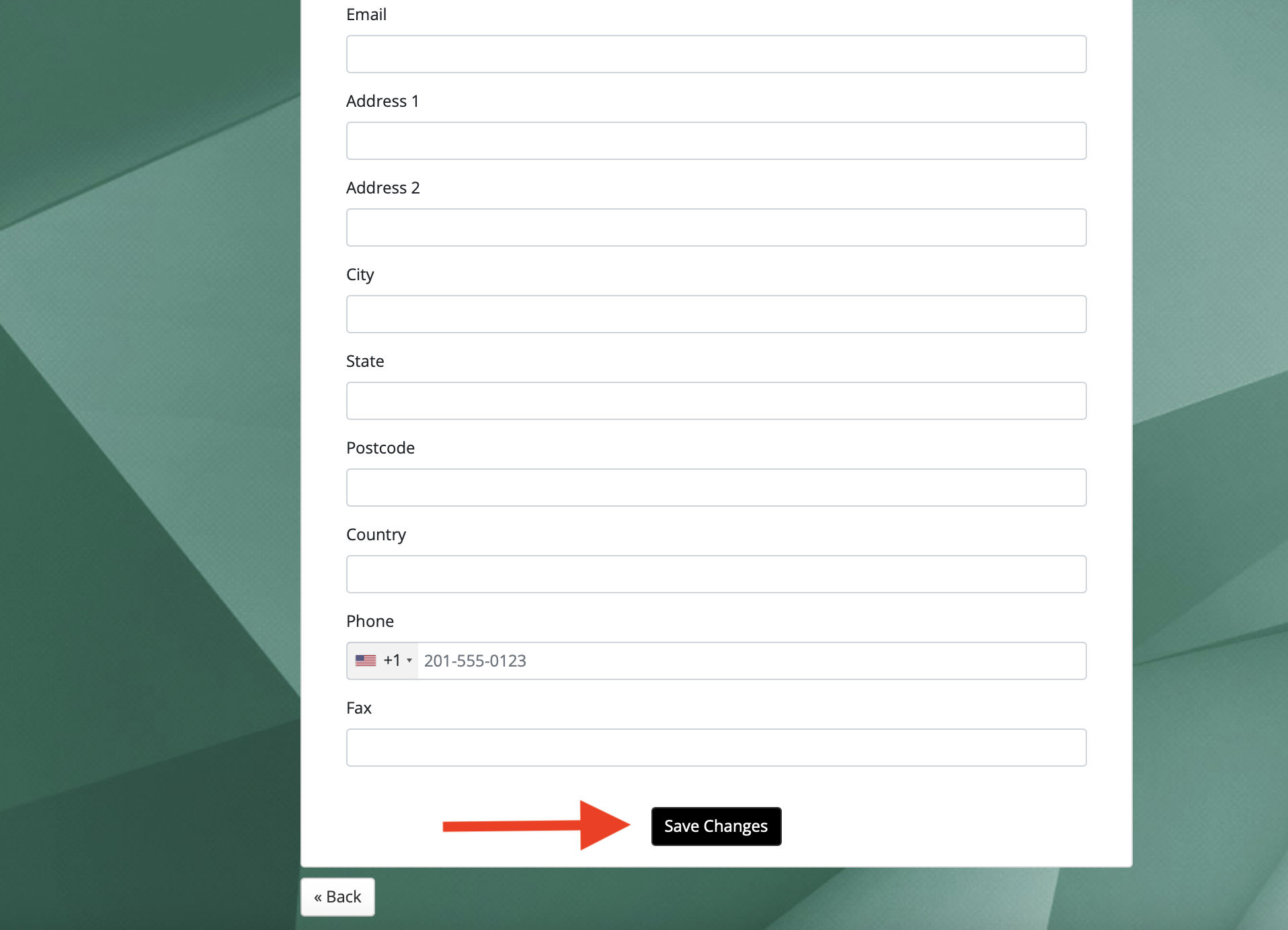Click the Country label text
1288x930 pixels.
pyautogui.click(x=376, y=535)
